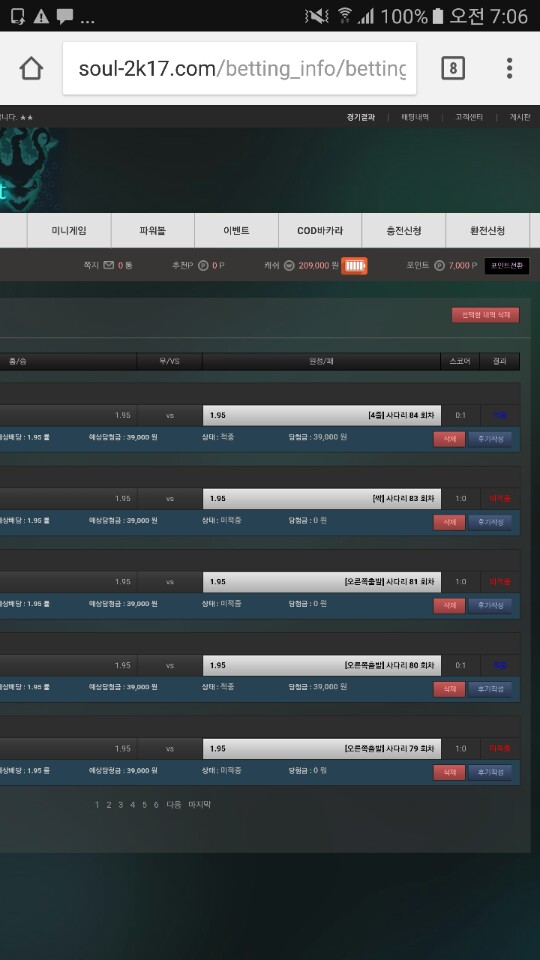Click the black 포인트전환 button

click(x=507, y=266)
